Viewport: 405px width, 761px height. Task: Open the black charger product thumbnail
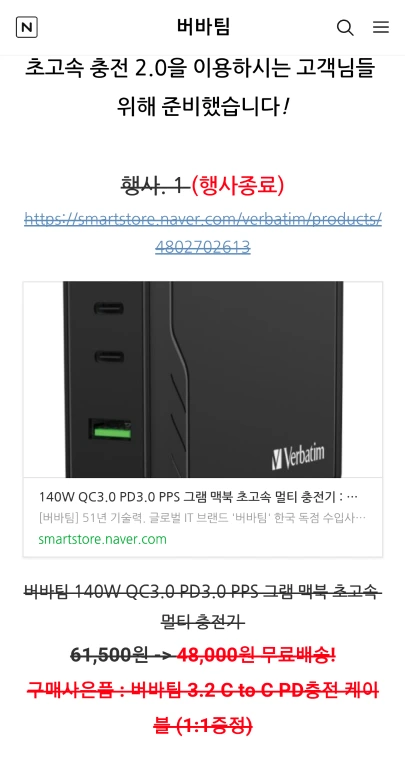pyautogui.click(x=203, y=380)
